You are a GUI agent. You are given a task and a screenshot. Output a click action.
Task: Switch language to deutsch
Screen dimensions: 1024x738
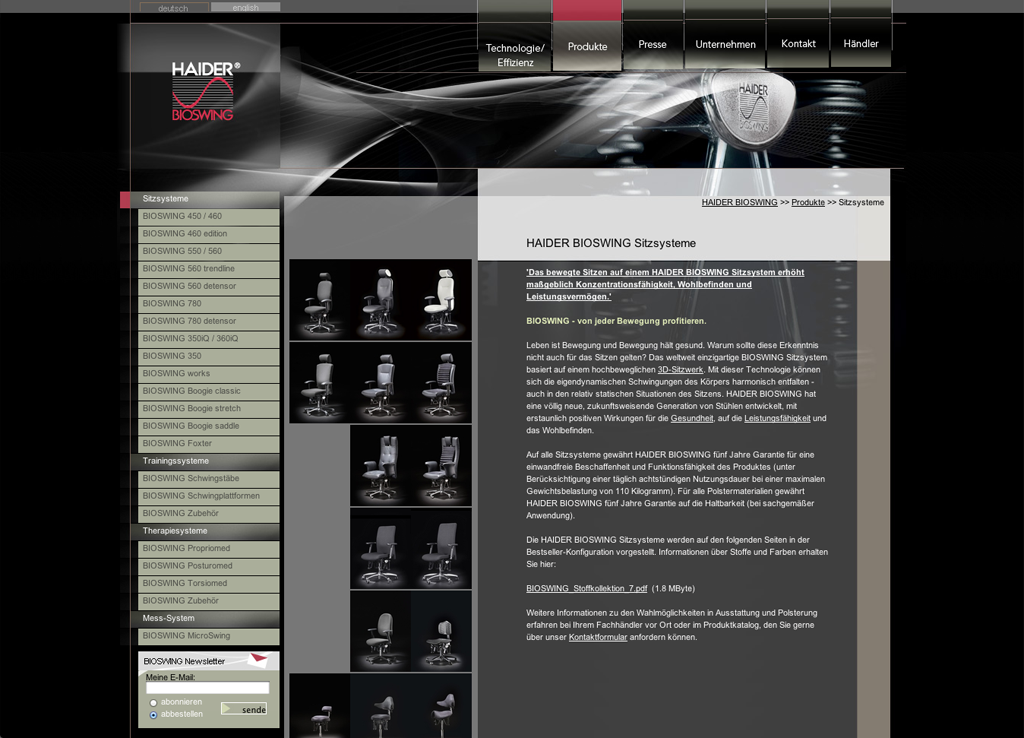pos(174,8)
